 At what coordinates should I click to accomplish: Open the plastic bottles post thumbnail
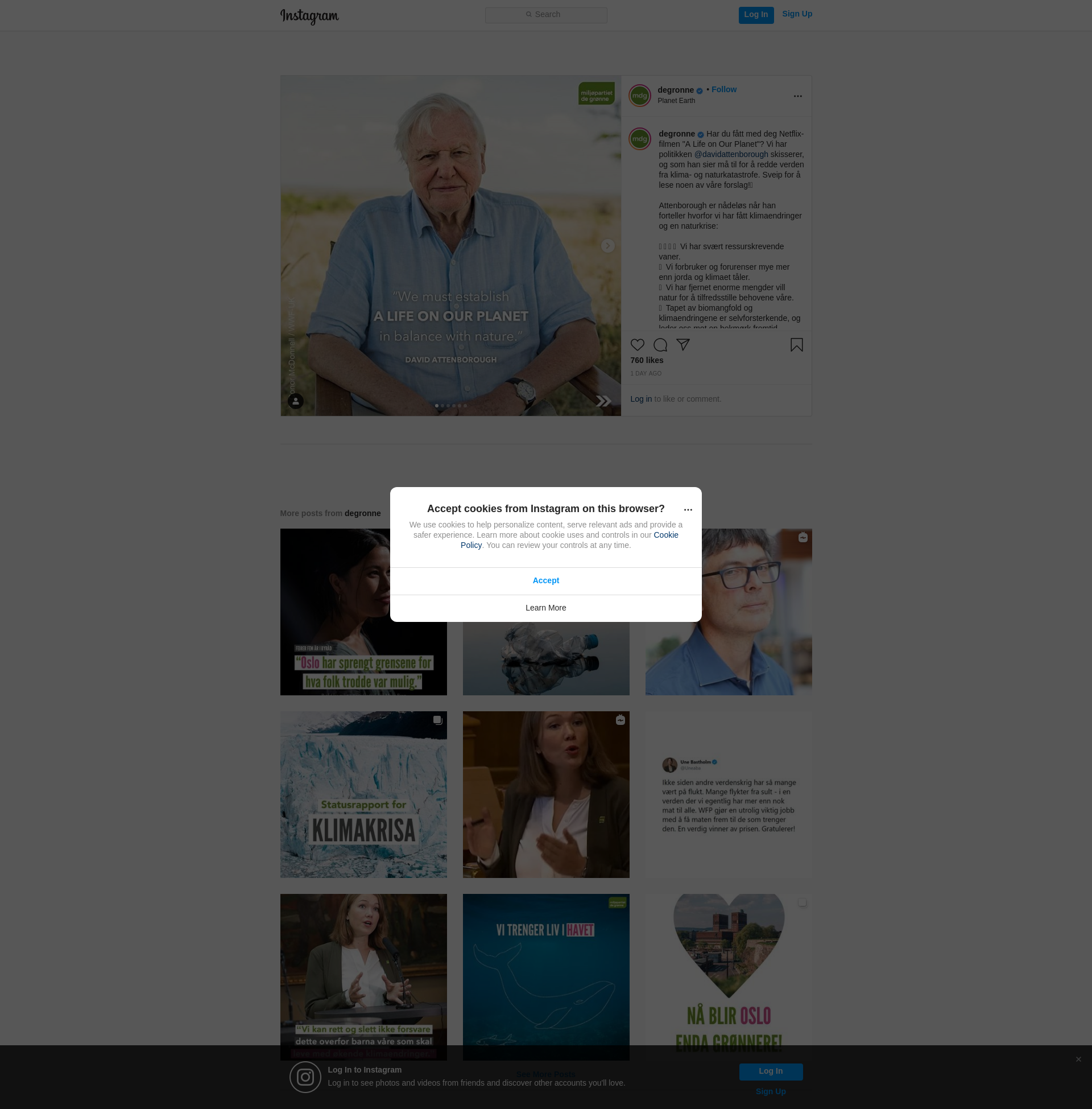click(x=545, y=659)
